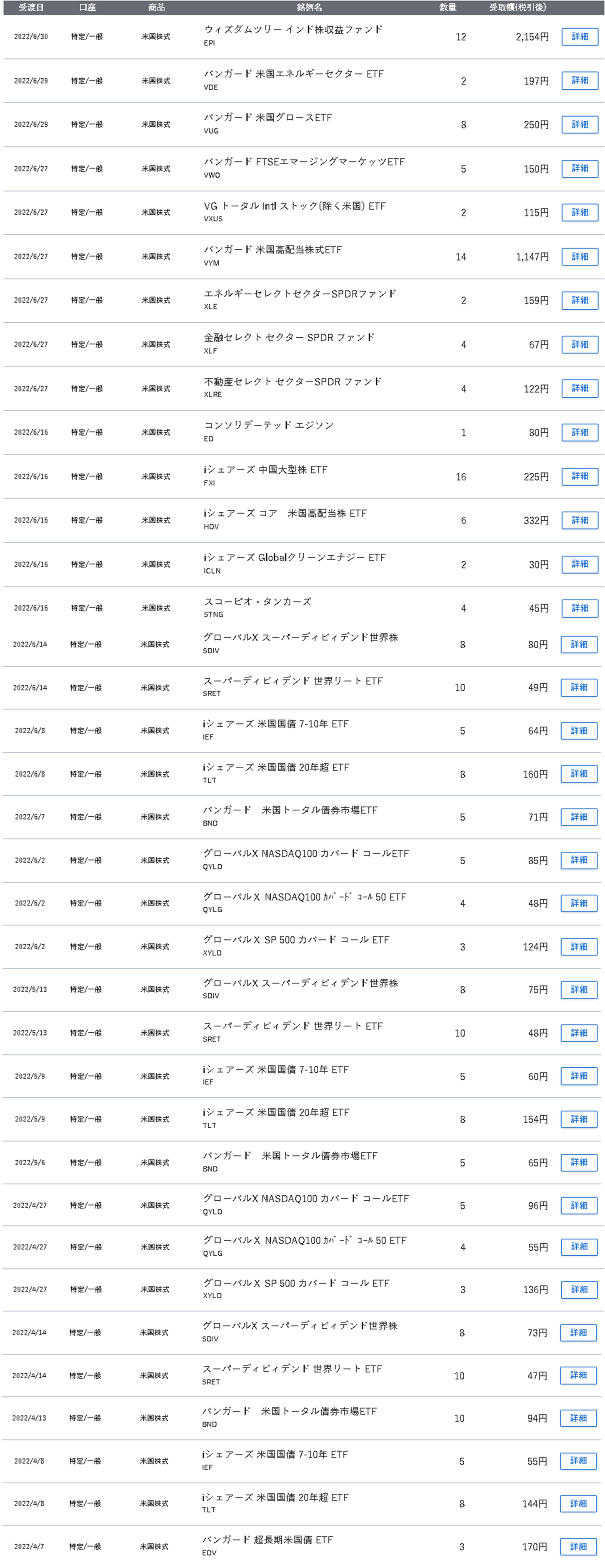Viewport: 605px width, 1568px height.
Task: Click the 受渡日 column header
Action: [x=31, y=8]
